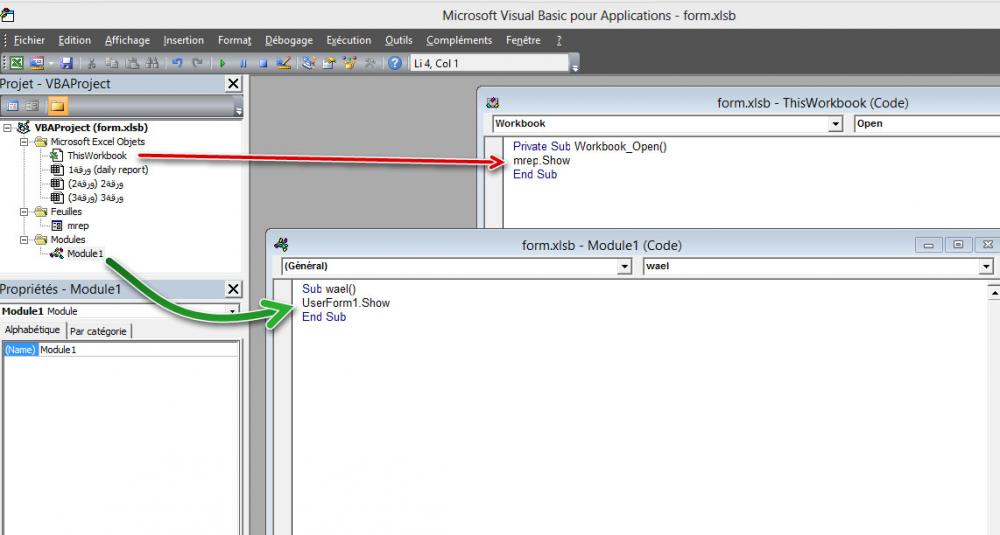1000x535 pixels.
Task: Collapse the Feuilles folder node
Action: tap(24, 212)
